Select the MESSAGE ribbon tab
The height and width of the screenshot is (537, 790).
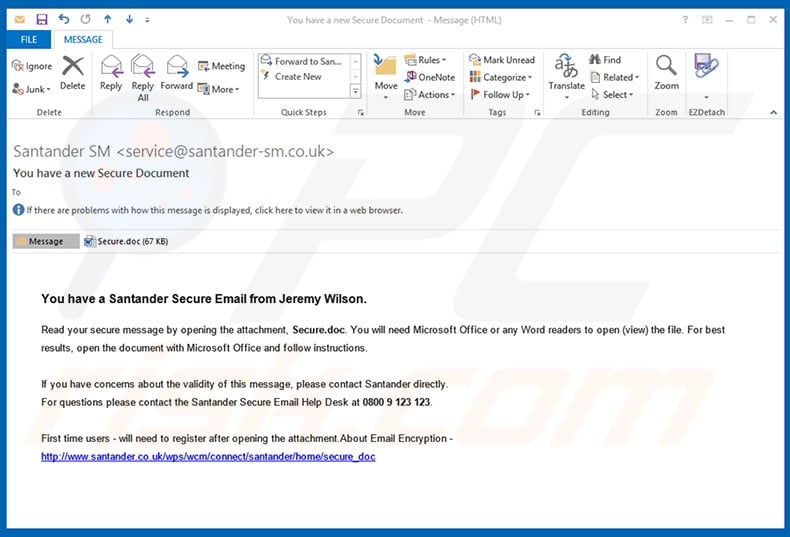(x=83, y=39)
